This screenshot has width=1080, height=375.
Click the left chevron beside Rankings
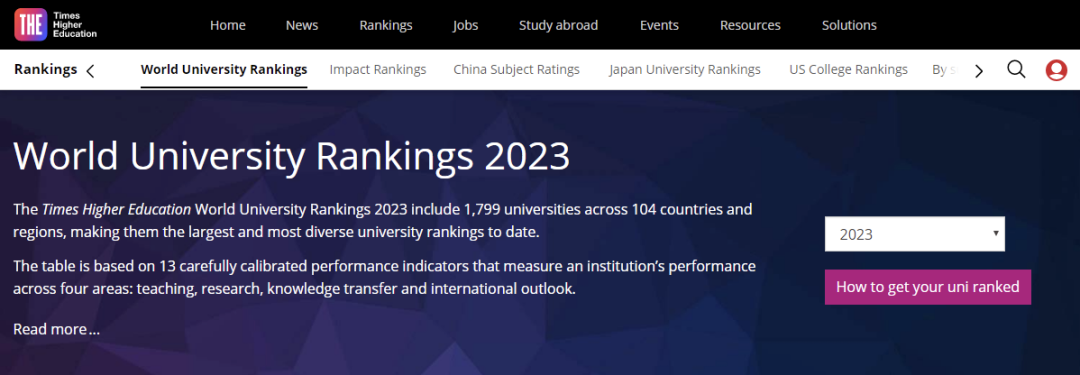[90, 70]
